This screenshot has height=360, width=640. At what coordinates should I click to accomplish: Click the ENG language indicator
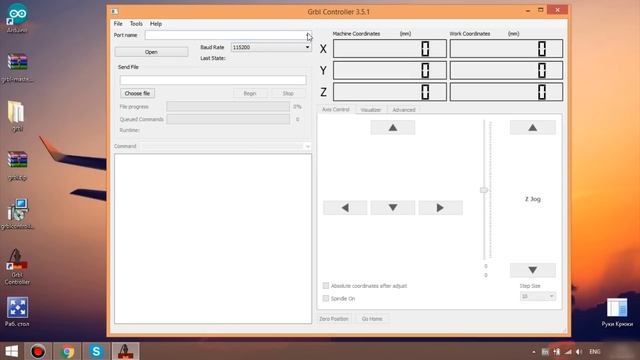point(595,351)
